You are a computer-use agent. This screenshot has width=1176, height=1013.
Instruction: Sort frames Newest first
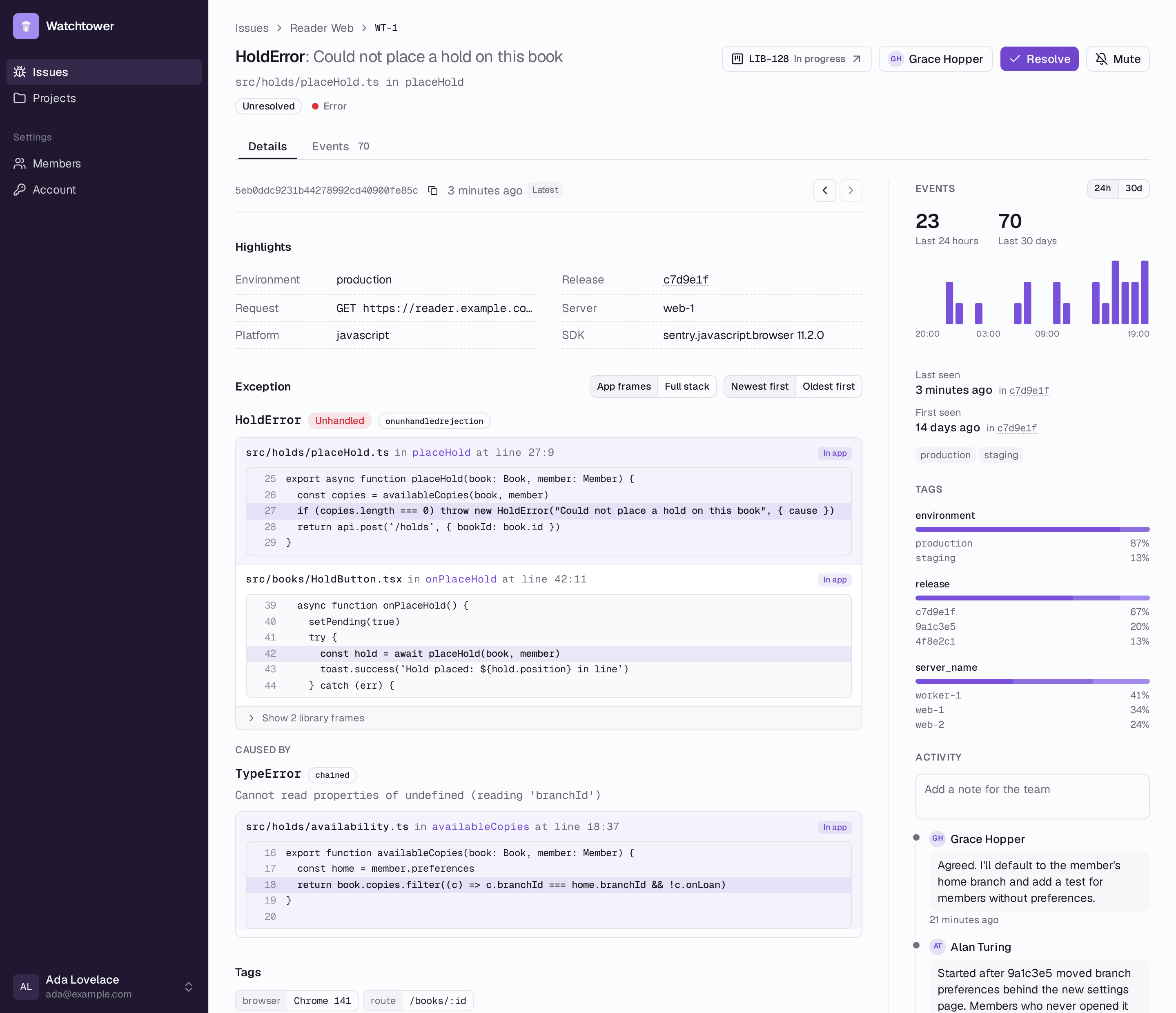pyautogui.click(x=759, y=387)
